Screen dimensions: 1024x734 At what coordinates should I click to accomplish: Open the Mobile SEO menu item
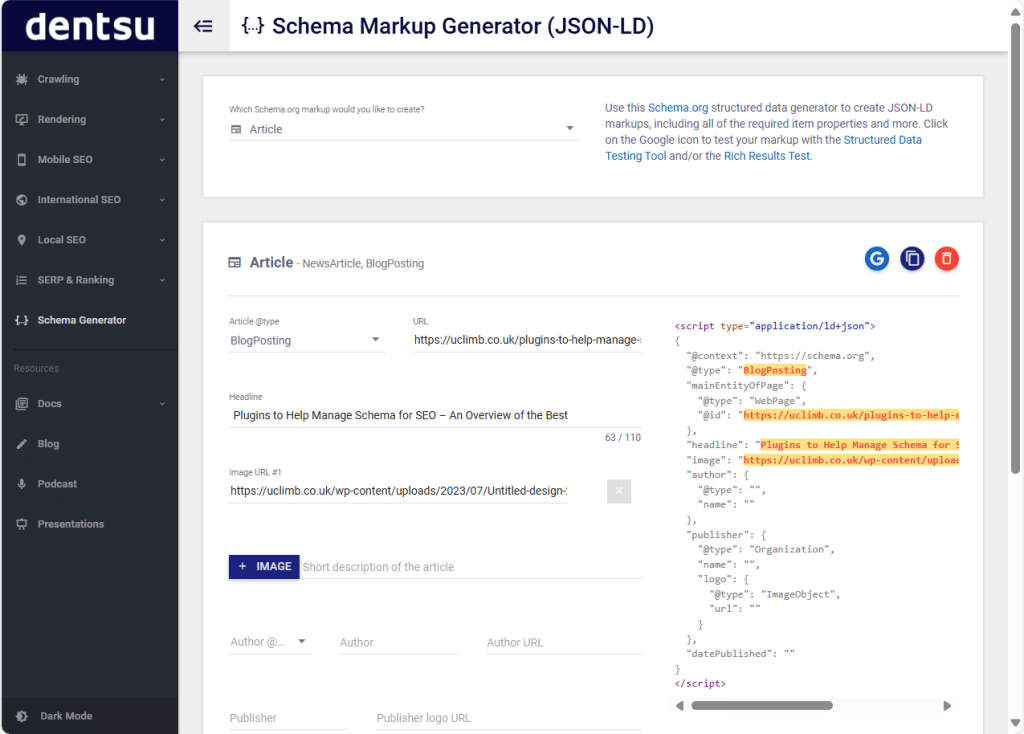point(61,159)
